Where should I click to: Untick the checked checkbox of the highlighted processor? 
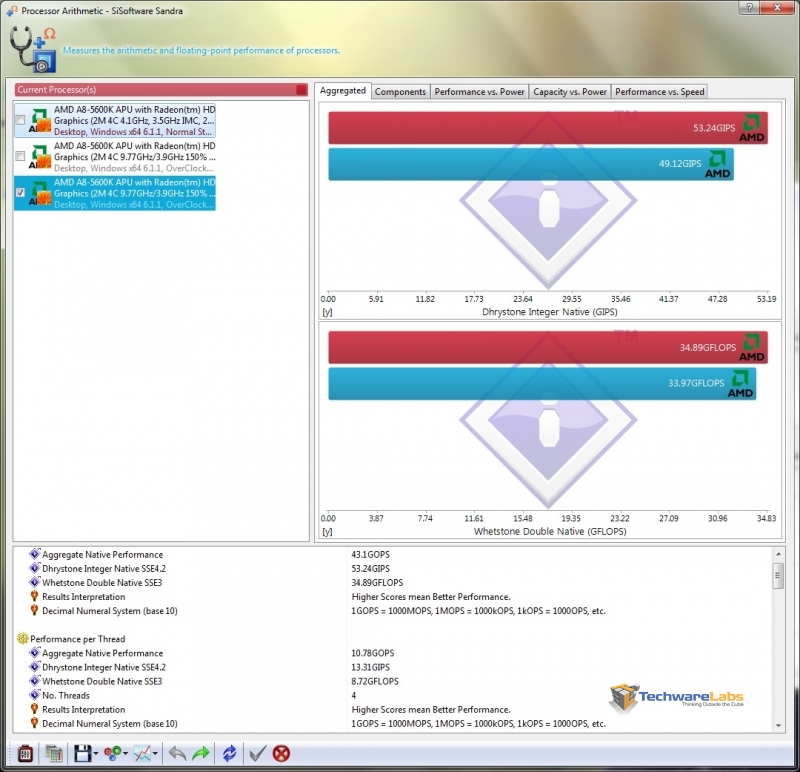point(20,192)
